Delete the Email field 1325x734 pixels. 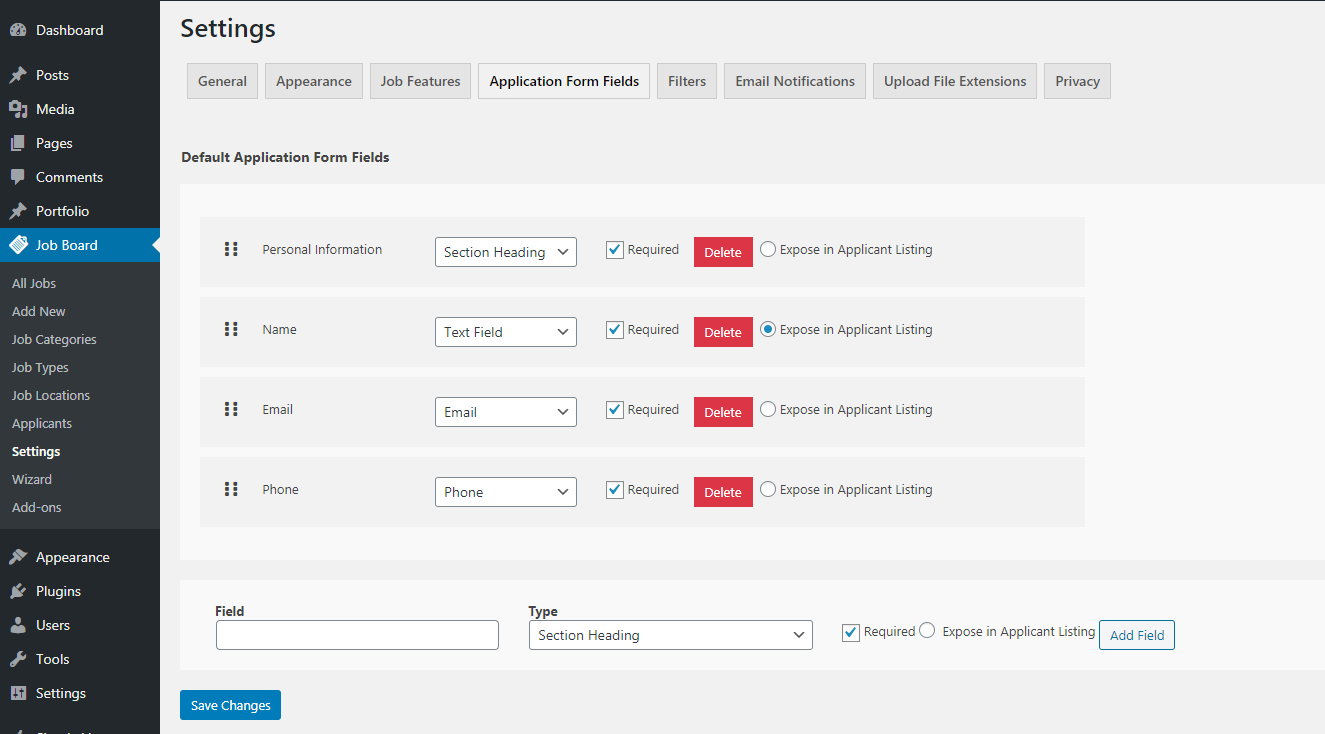pos(723,412)
